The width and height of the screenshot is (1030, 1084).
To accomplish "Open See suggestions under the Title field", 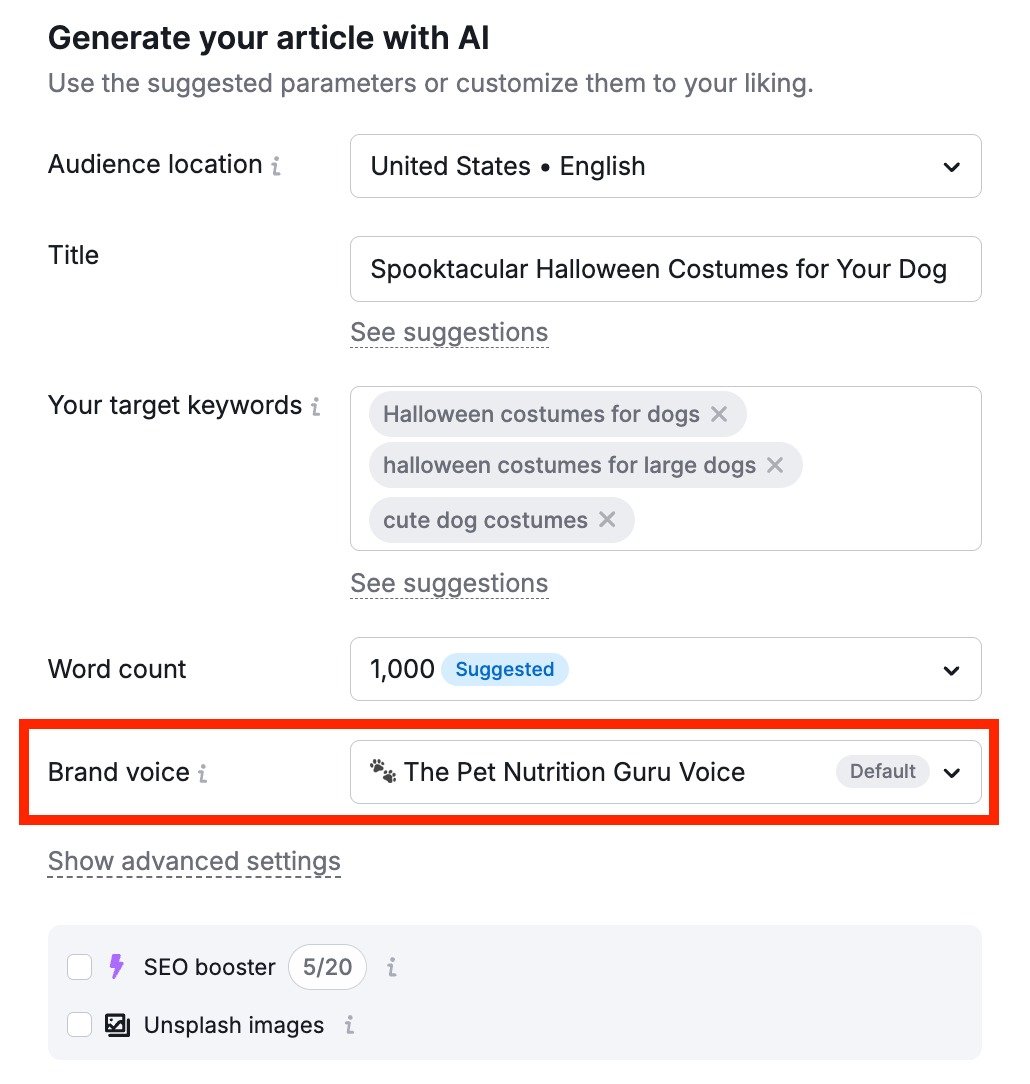I will tap(449, 331).
